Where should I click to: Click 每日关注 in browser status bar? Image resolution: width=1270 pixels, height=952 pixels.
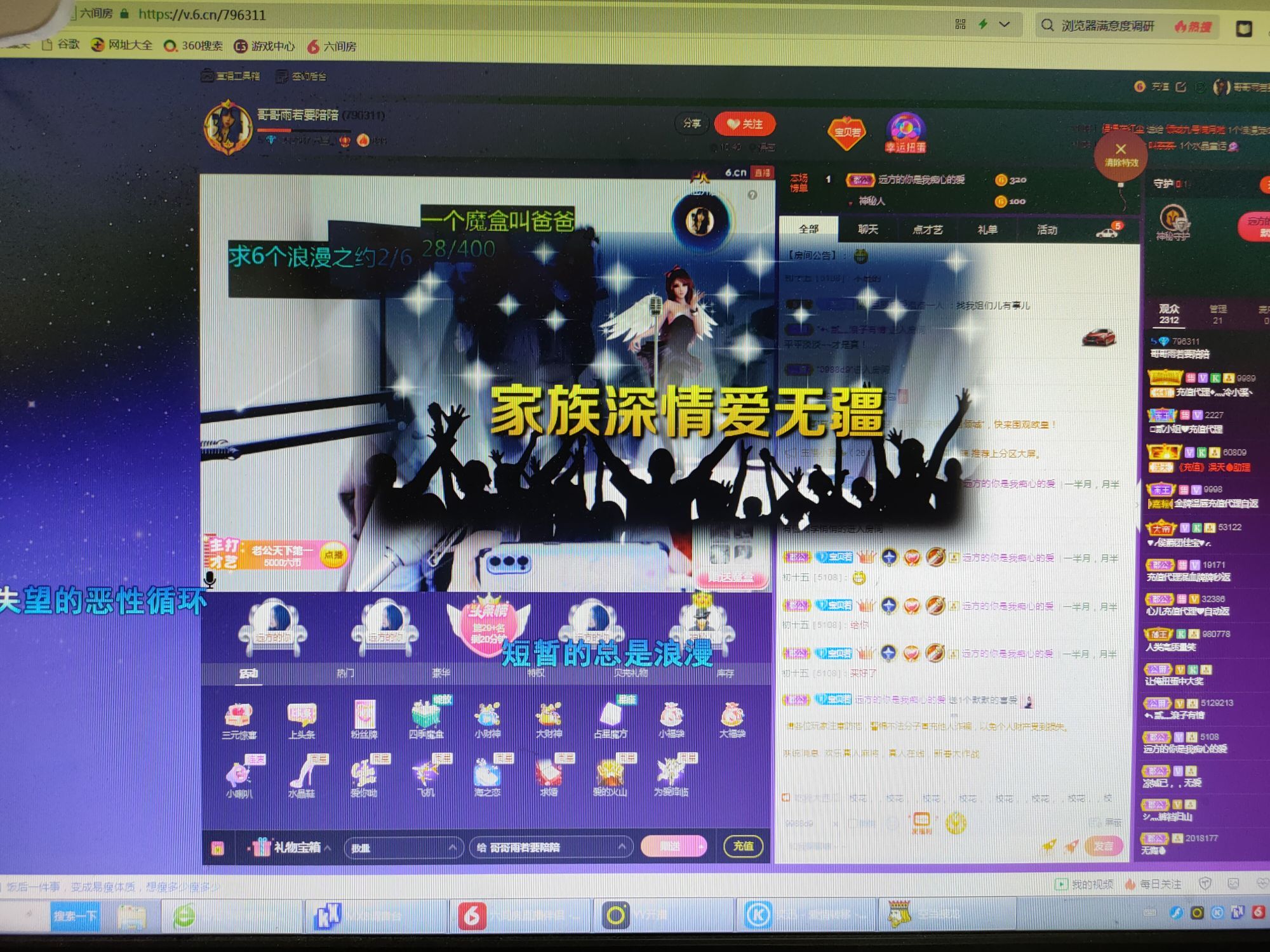click(x=1153, y=883)
